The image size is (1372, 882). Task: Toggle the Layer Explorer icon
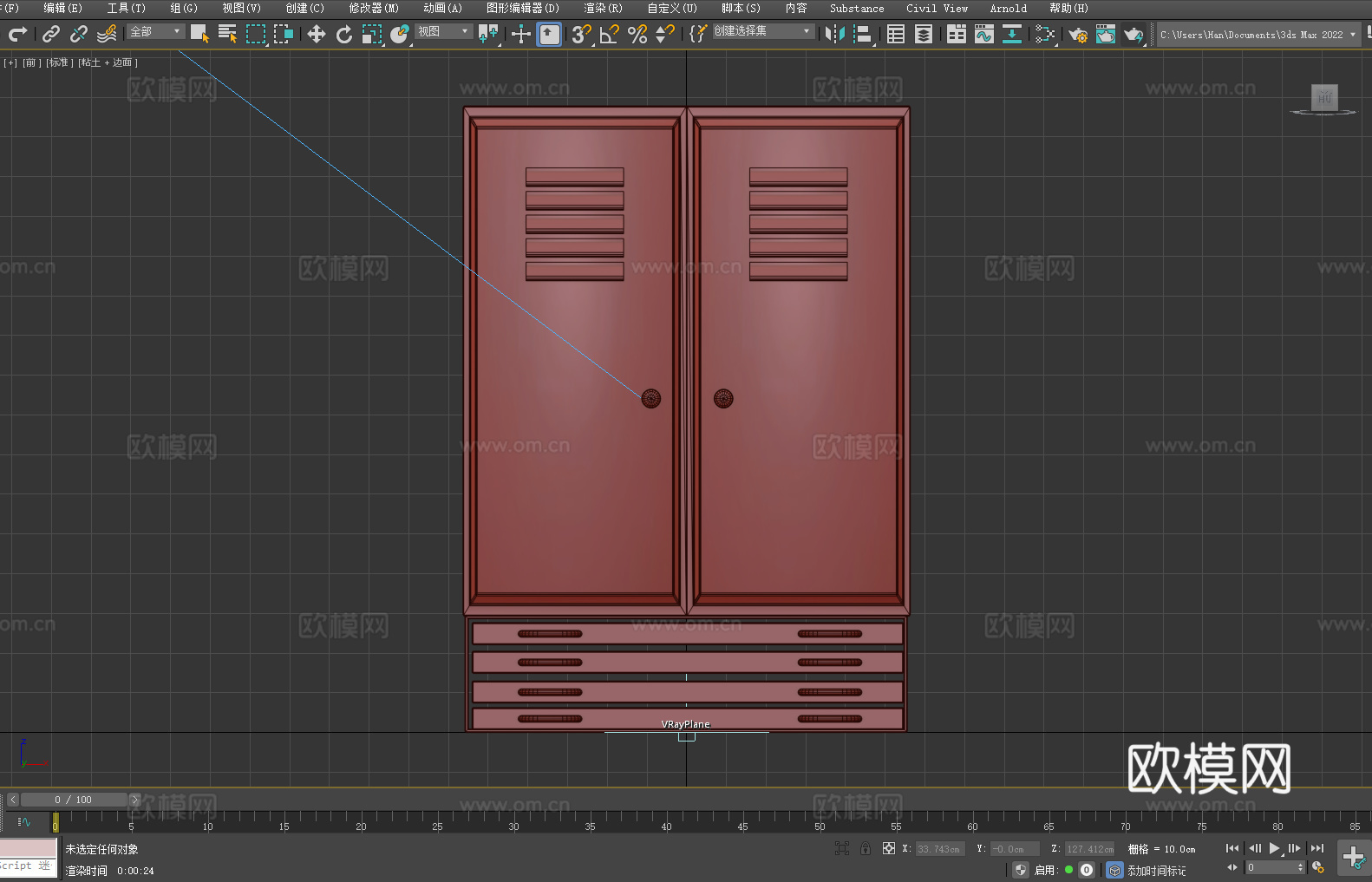[924, 34]
